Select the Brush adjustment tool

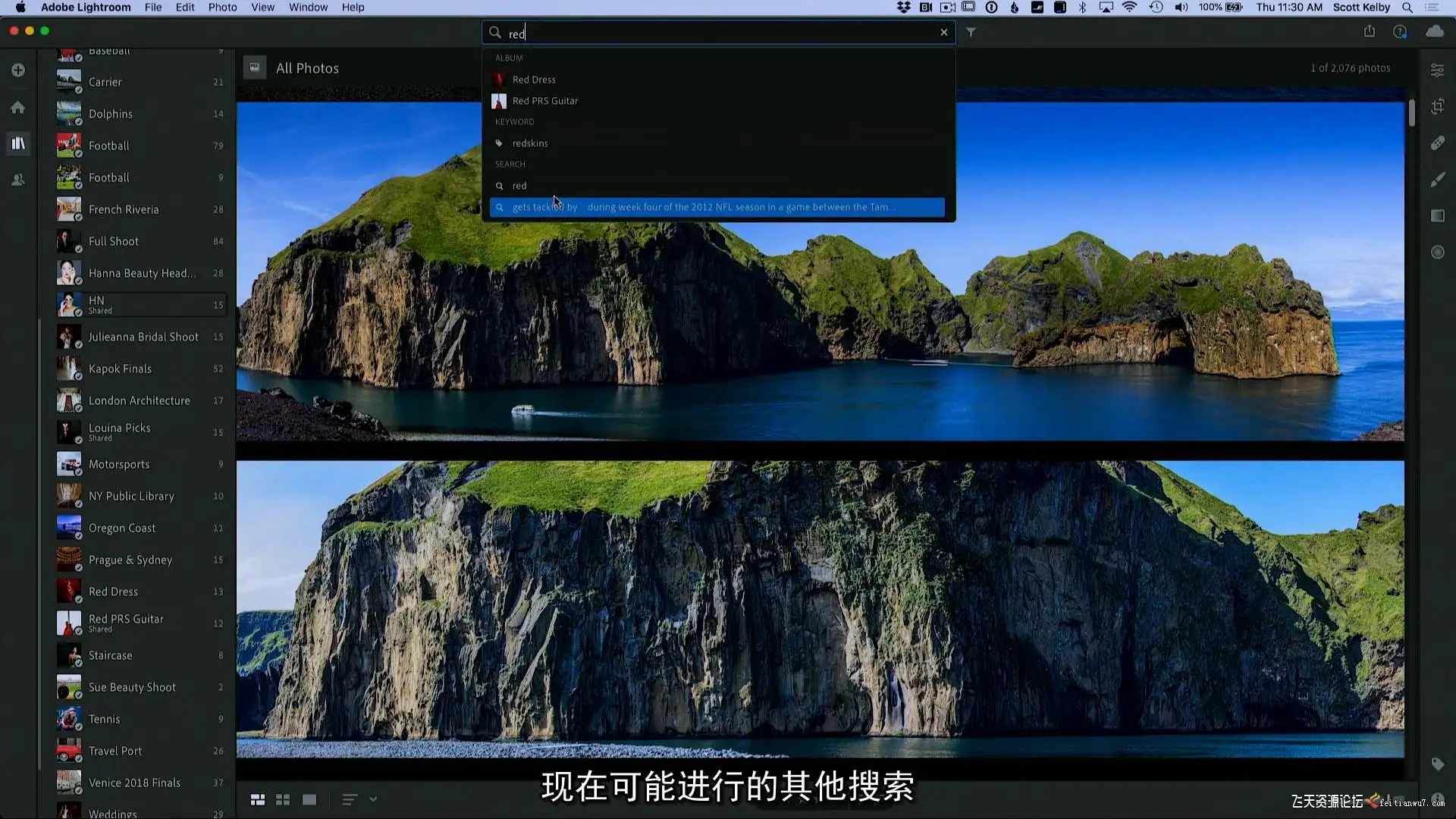coord(1437,180)
